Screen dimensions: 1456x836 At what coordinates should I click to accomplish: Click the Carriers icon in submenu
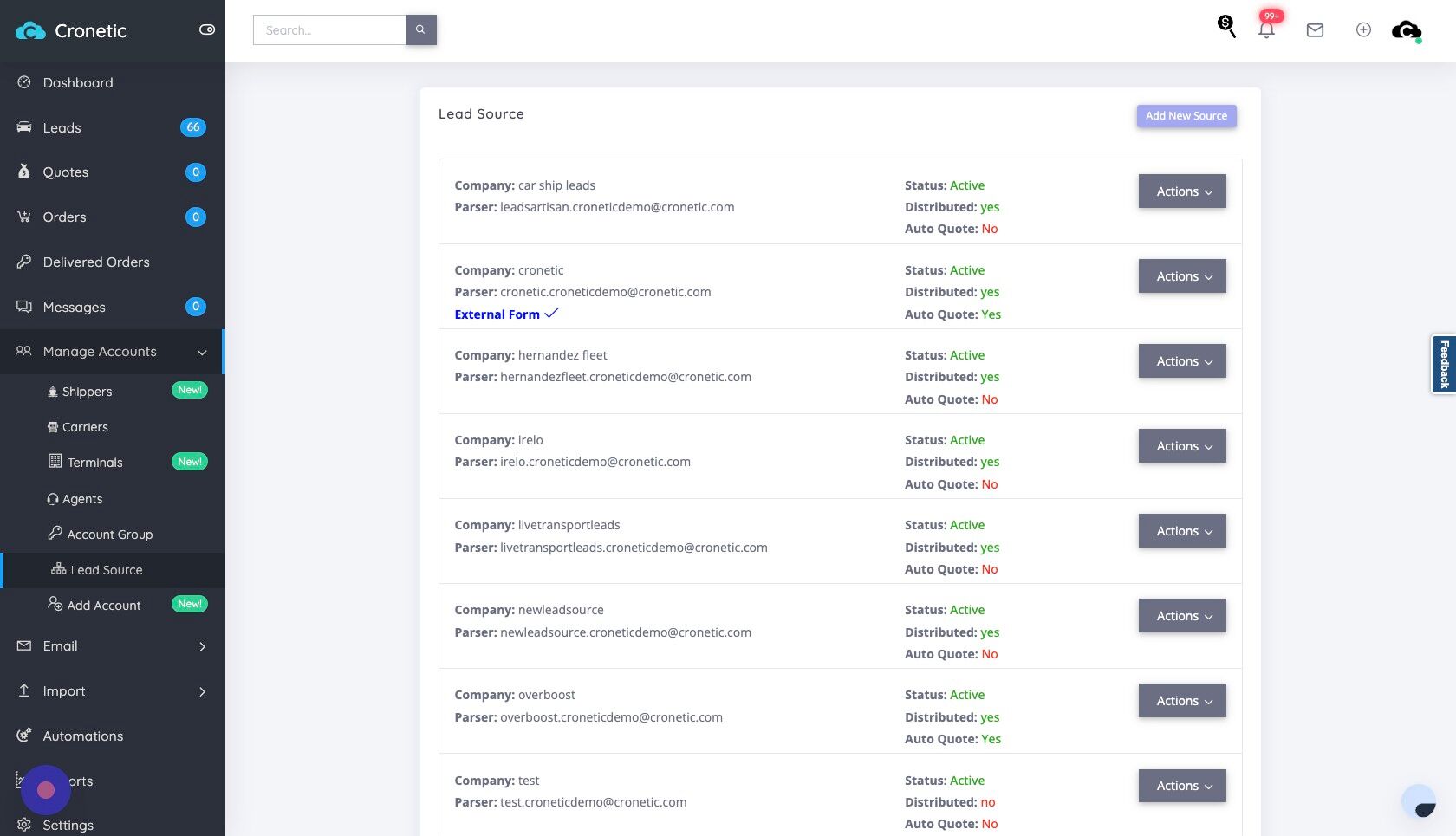[x=53, y=427]
